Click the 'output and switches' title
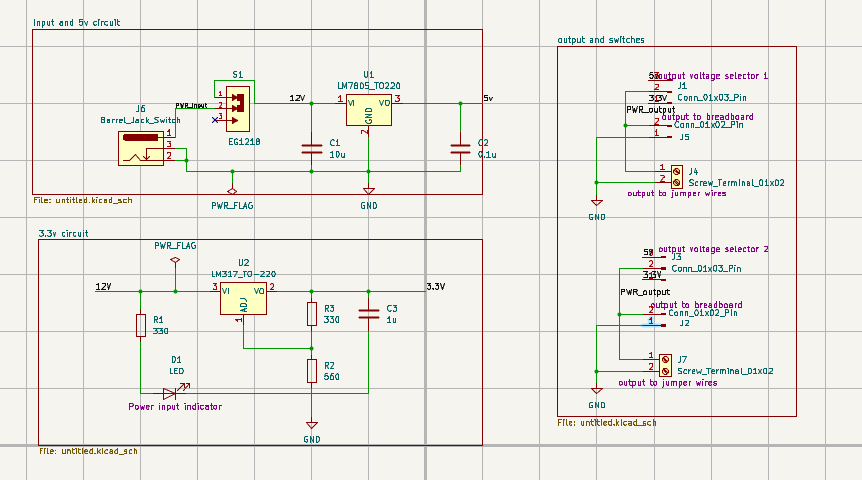 click(x=601, y=40)
